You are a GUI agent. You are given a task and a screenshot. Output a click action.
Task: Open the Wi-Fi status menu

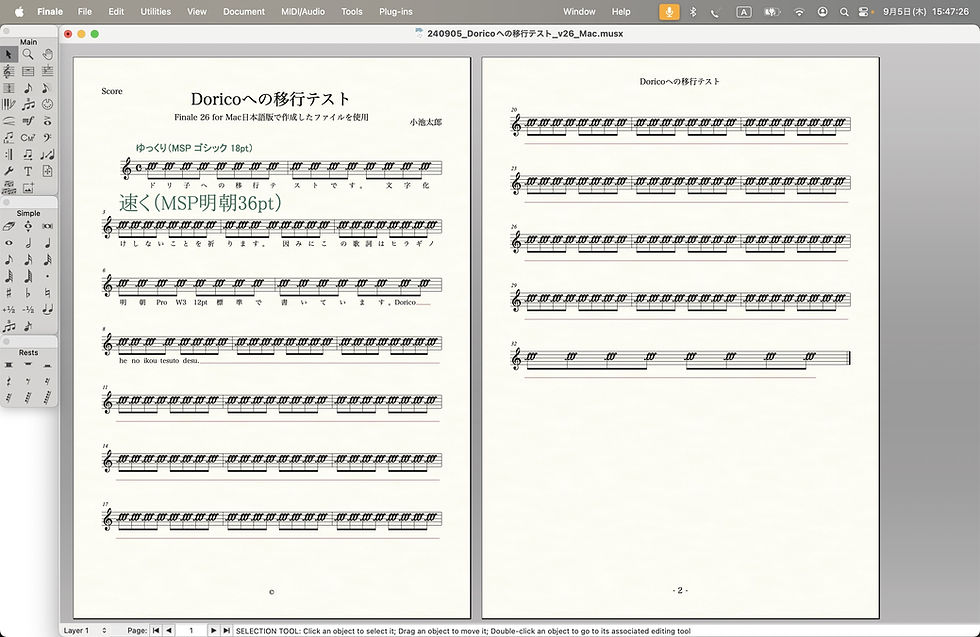click(799, 11)
